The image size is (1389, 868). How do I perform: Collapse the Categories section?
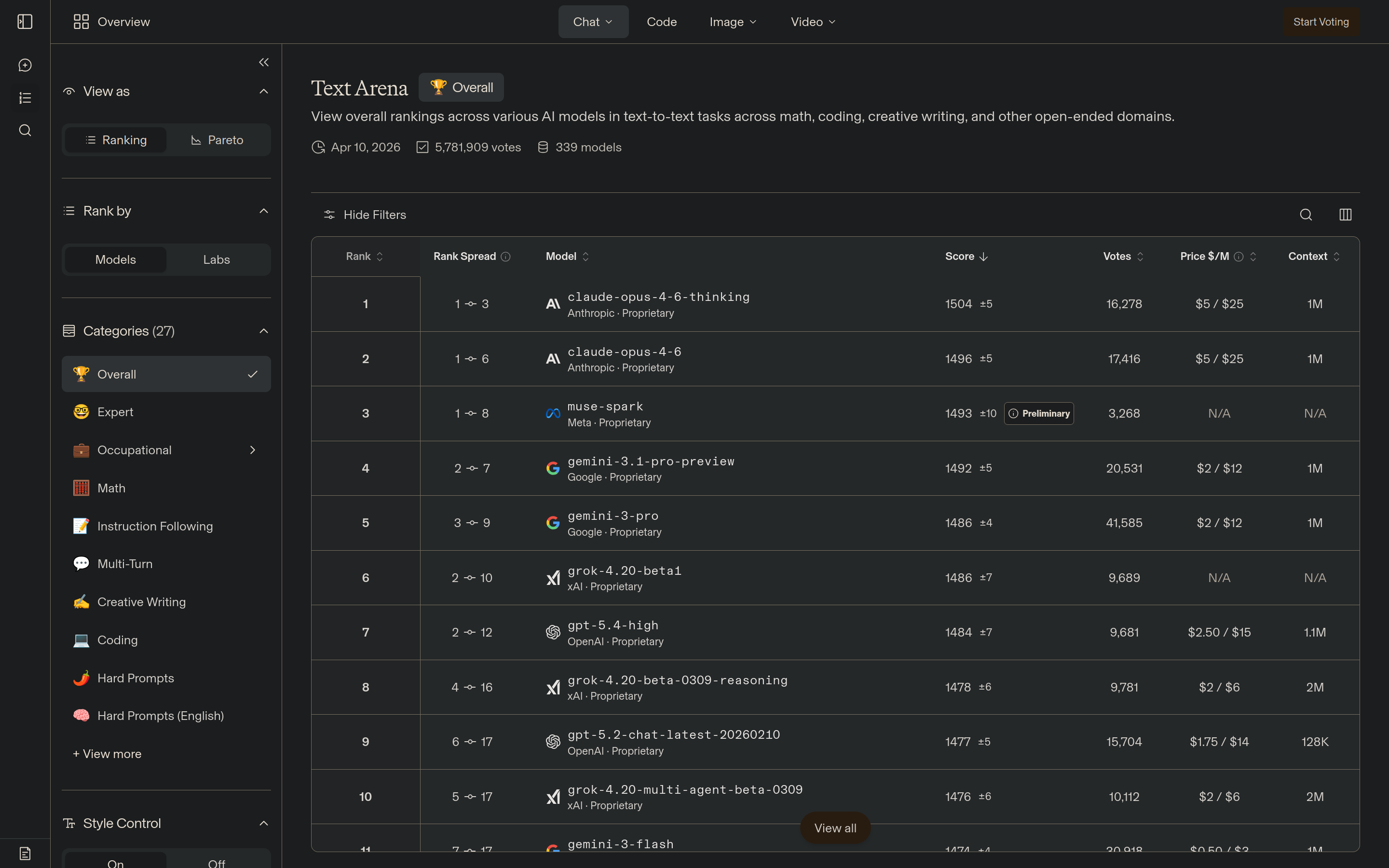[263, 331]
